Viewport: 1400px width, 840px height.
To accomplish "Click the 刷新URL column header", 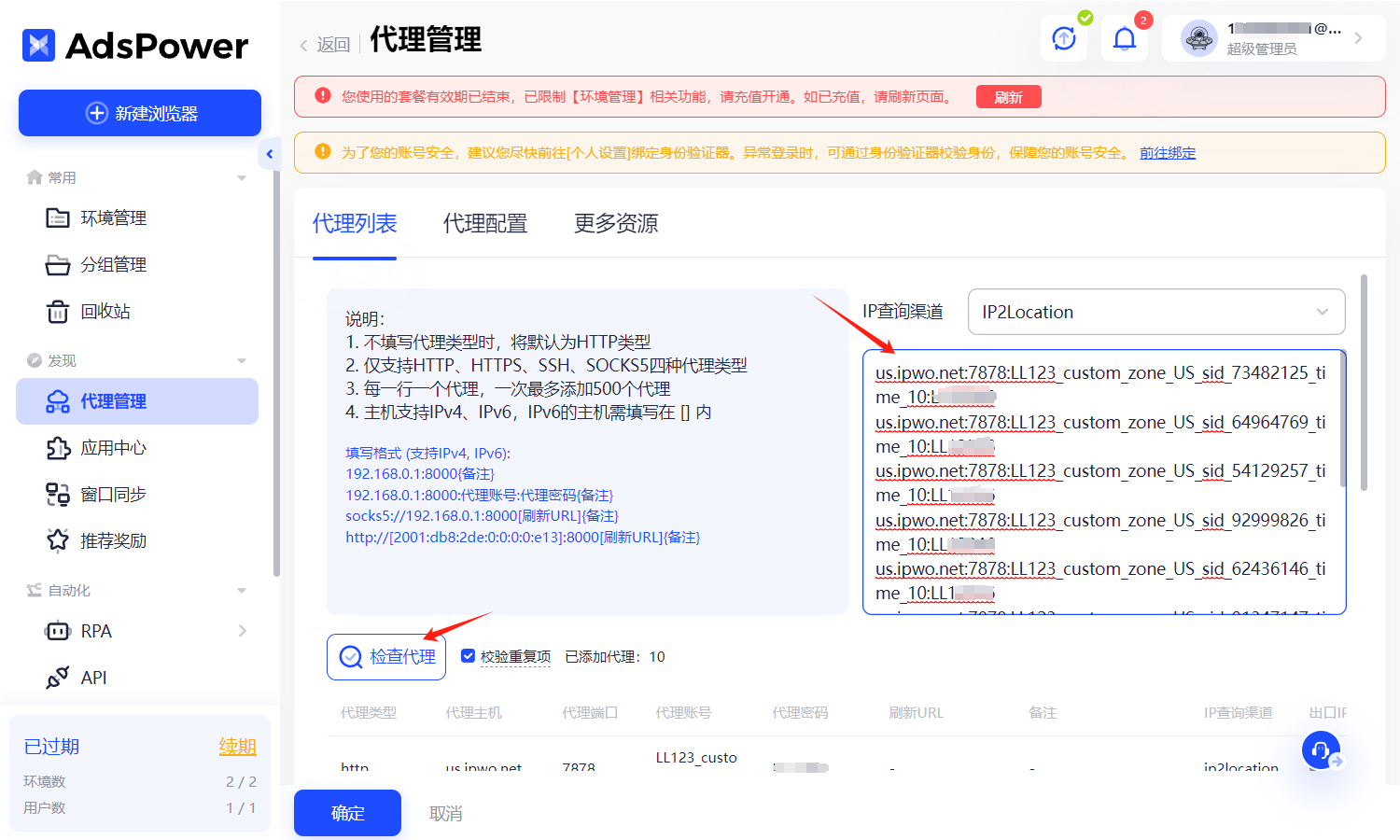I will tap(917, 713).
